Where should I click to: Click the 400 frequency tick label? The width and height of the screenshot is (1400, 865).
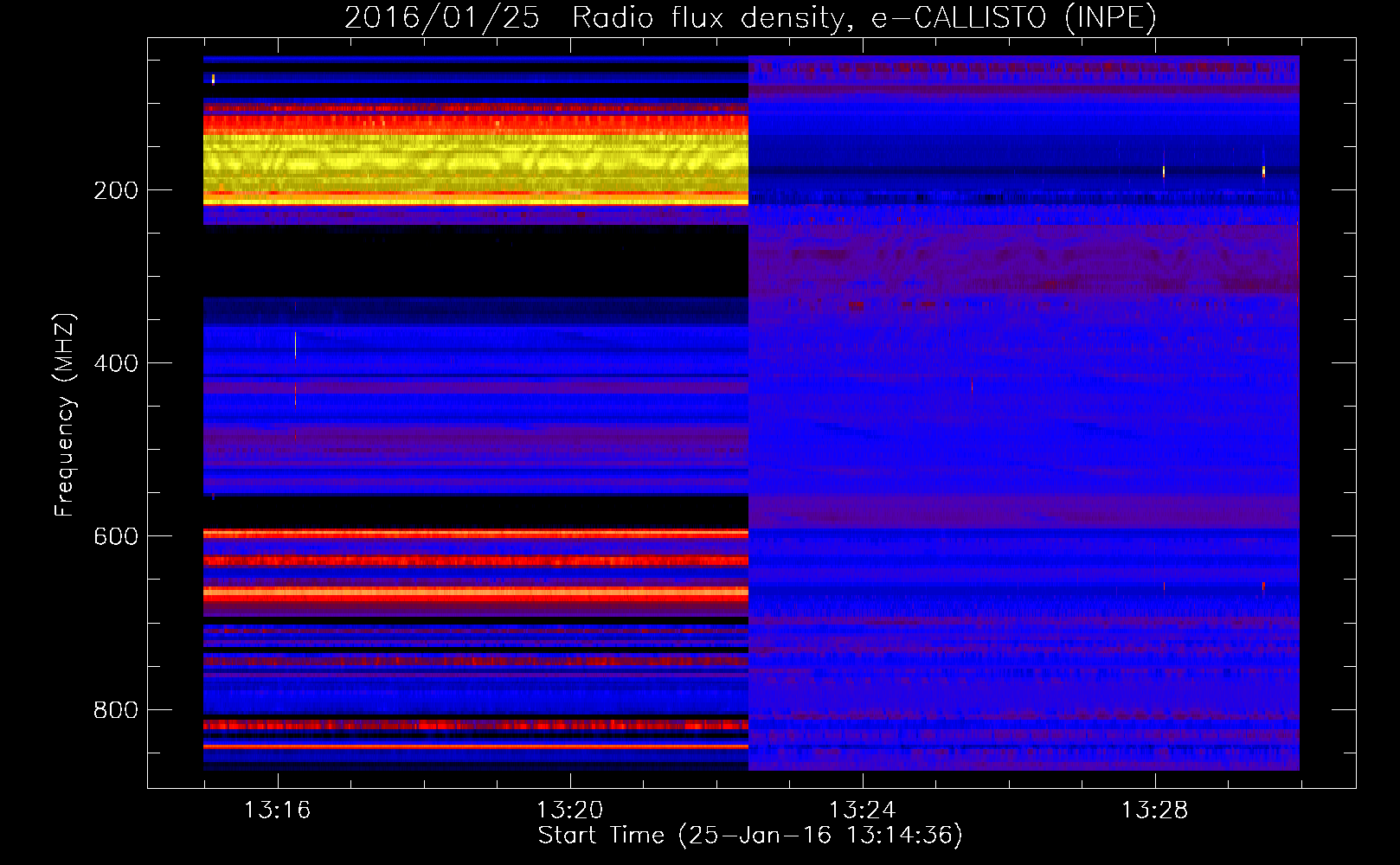pos(116,363)
